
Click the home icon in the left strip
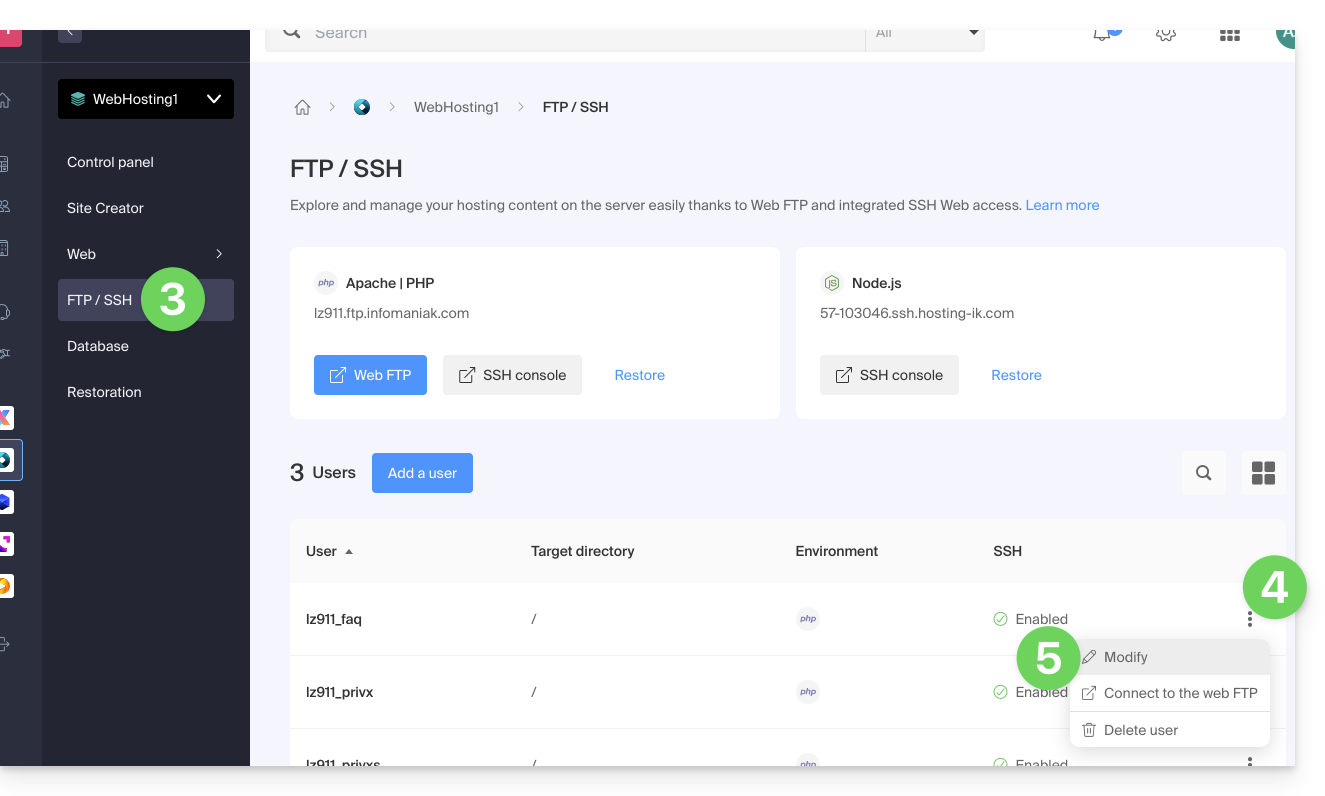click(5, 100)
